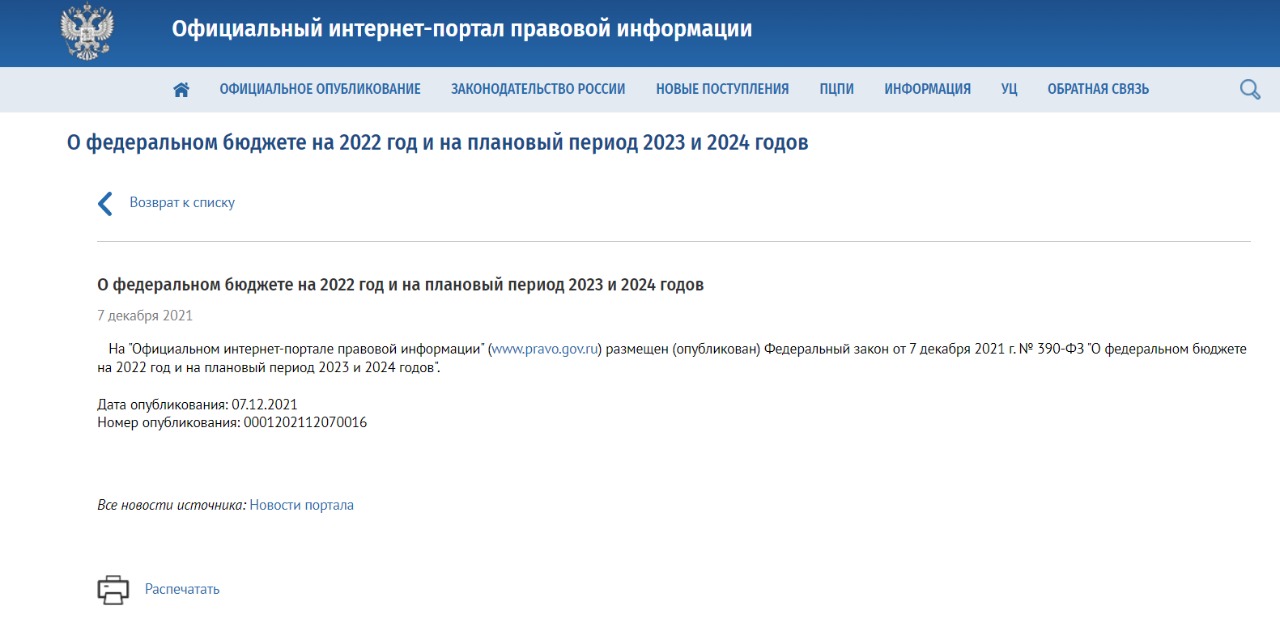This screenshot has width=1280, height=627.
Task: Open the Обратная связь page
Action: (1098, 89)
